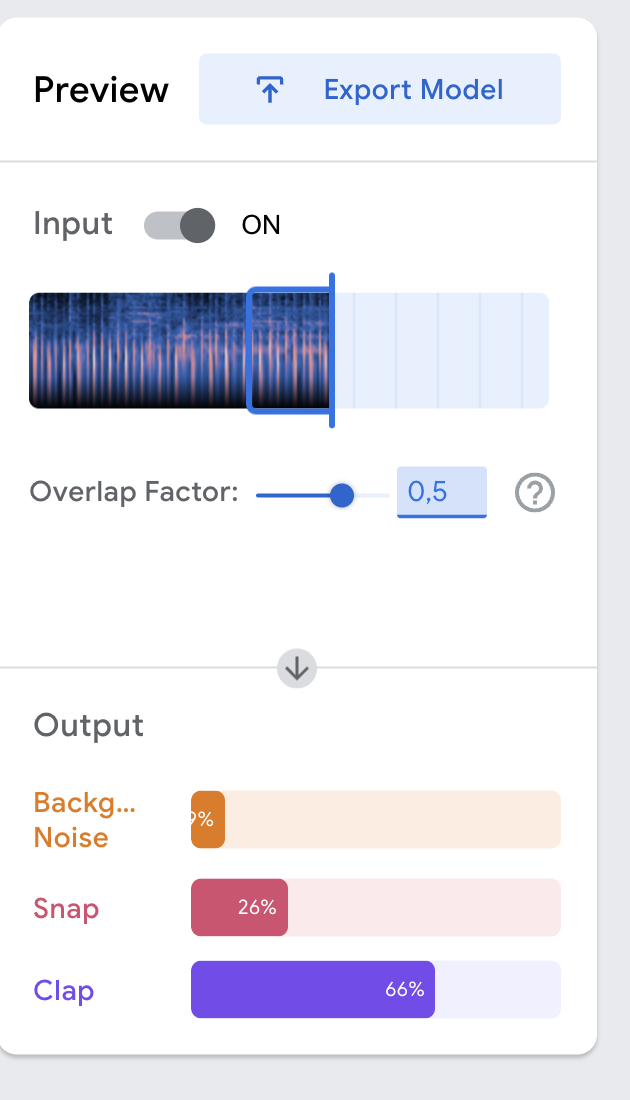Click the Overlap Factor value field 0,5
630x1100 pixels.
pyautogui.click(x=441, y=492)
